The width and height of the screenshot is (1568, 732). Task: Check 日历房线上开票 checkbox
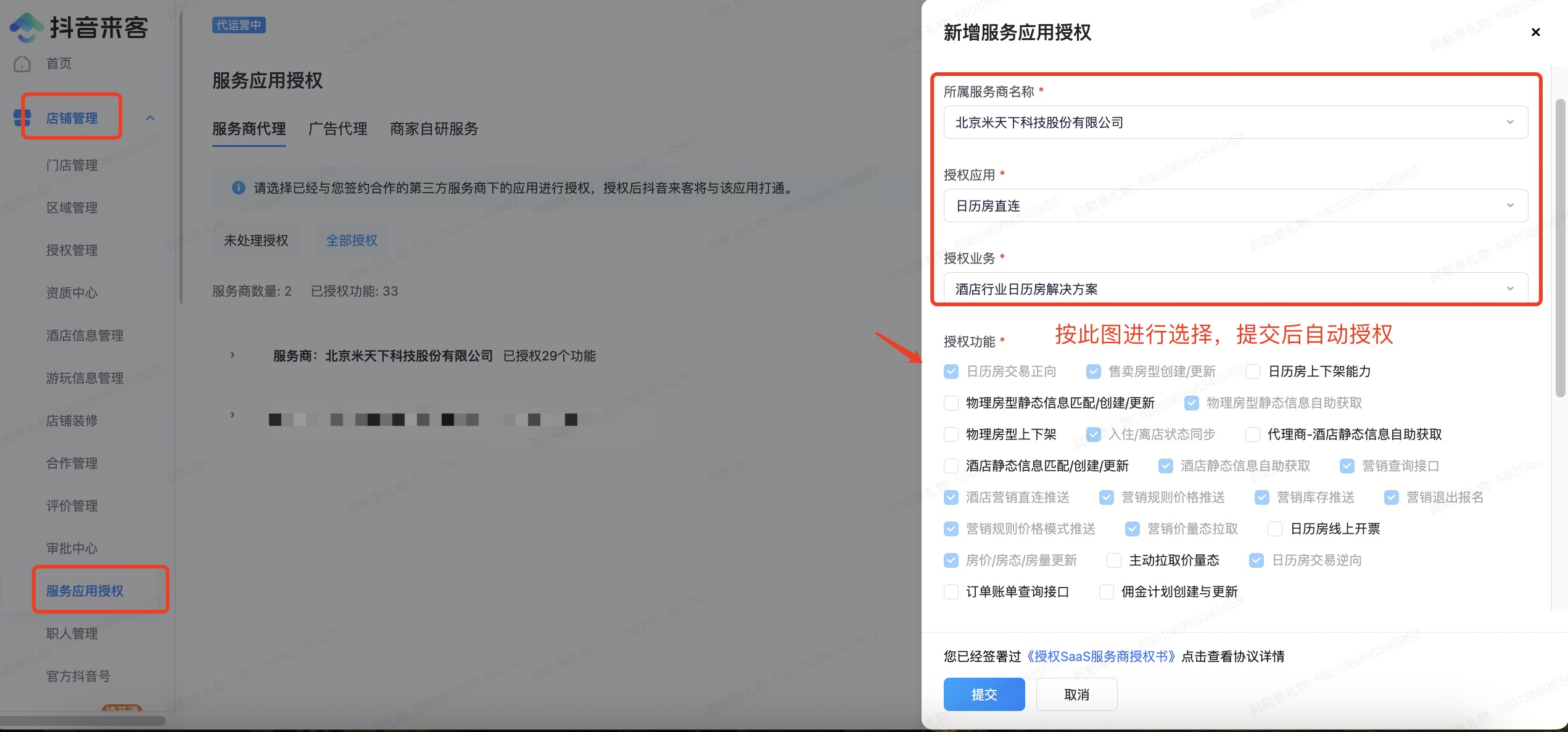1275,529
